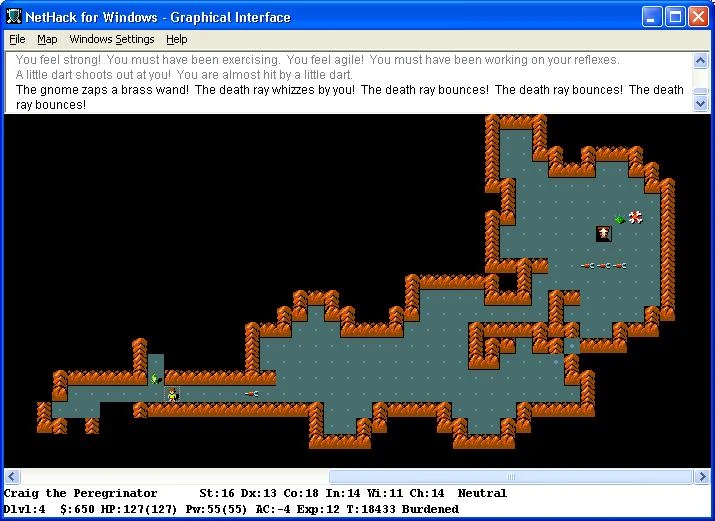
Task: Close the NetHack window
Action: pyautogui.click(x=698, y=17)
